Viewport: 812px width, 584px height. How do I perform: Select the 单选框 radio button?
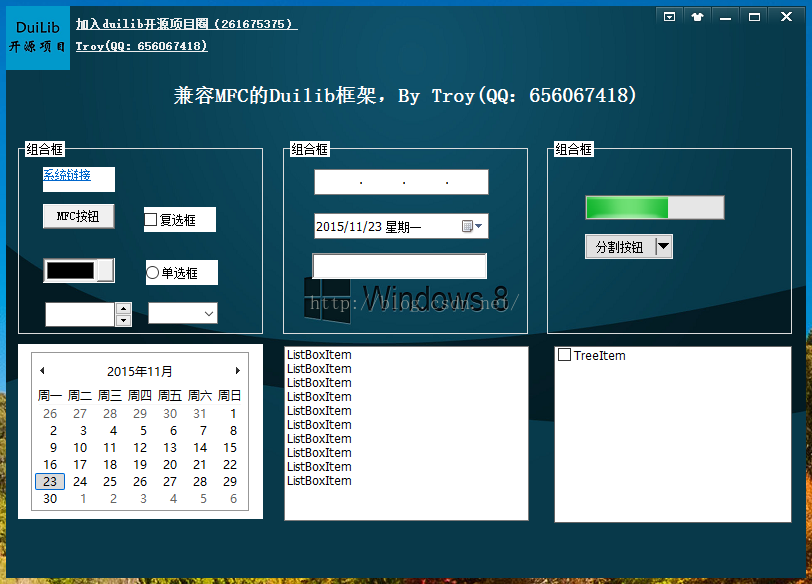point(153,273)
